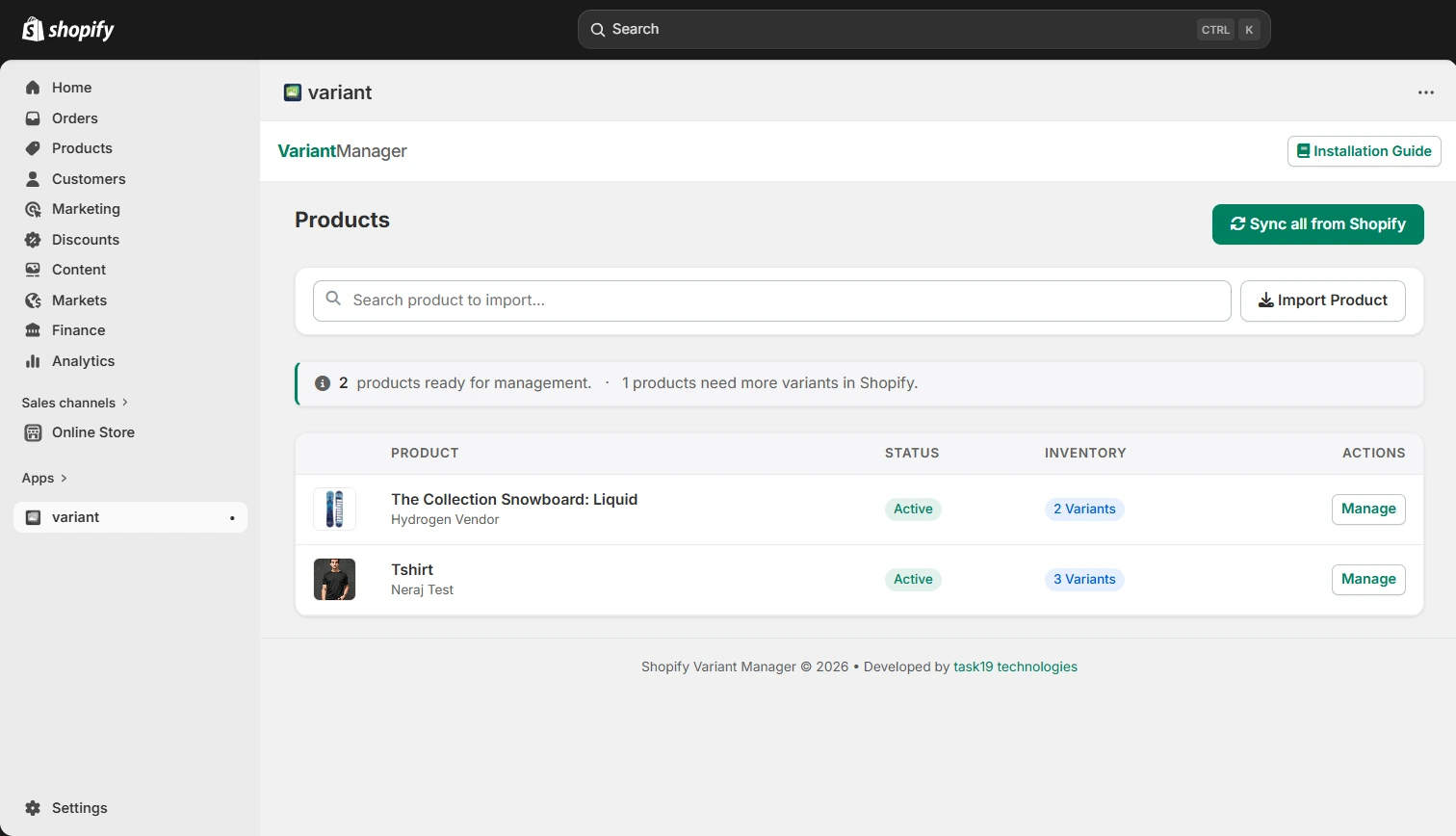Open Online Store sales channel
The width and height of the screenshot is (1456, 836).
(x=92, y=432)
